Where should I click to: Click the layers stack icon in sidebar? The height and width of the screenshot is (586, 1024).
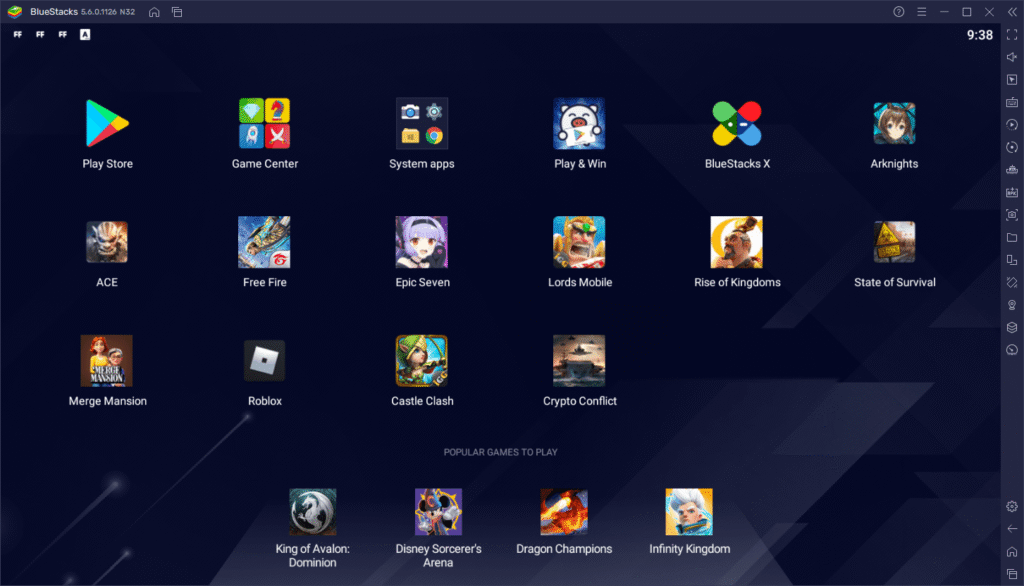point(1012,327)
